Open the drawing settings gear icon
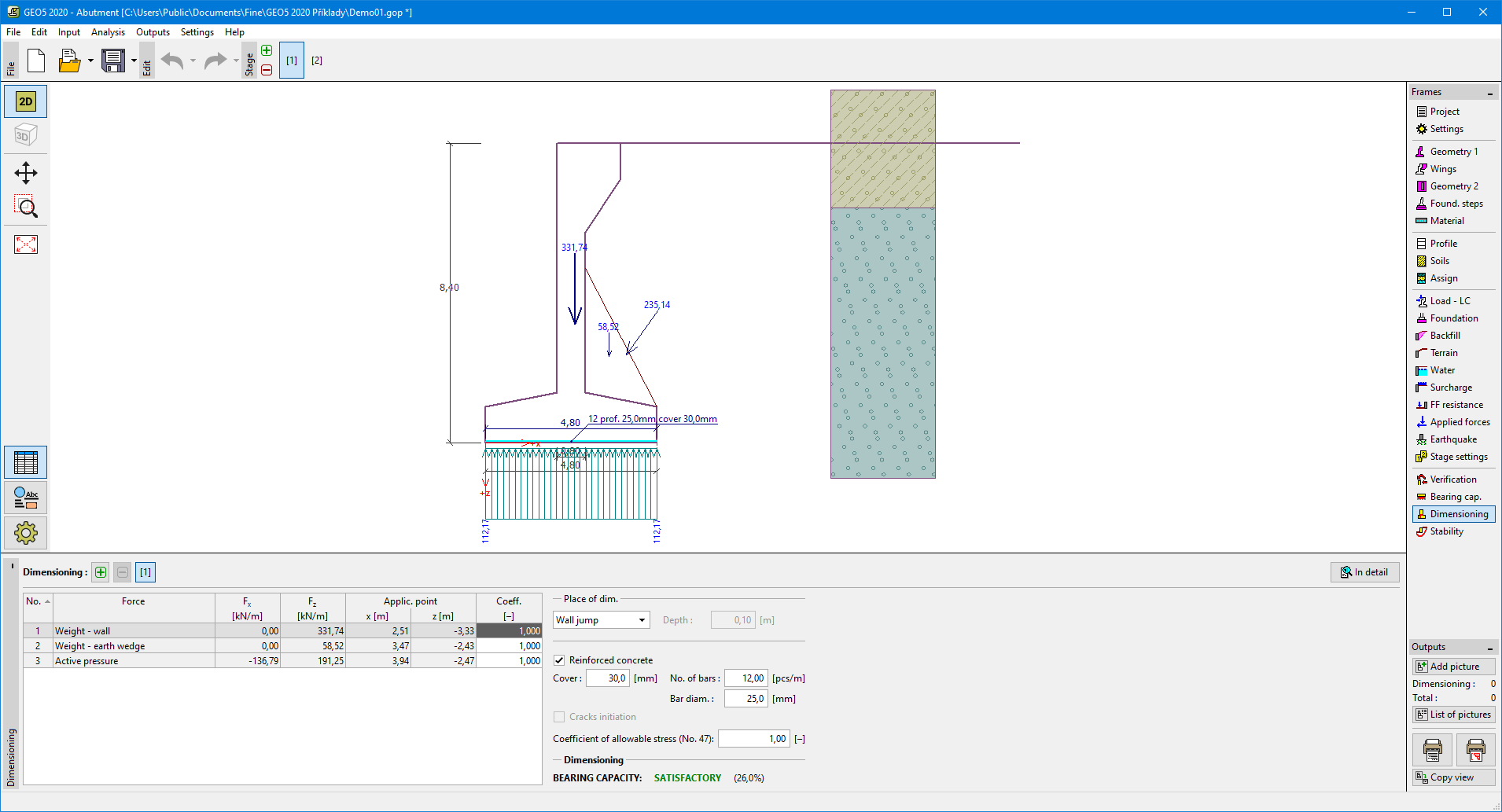Image resolution: width=1502 pixels, height=812 pixels. [x=26, y=533]
